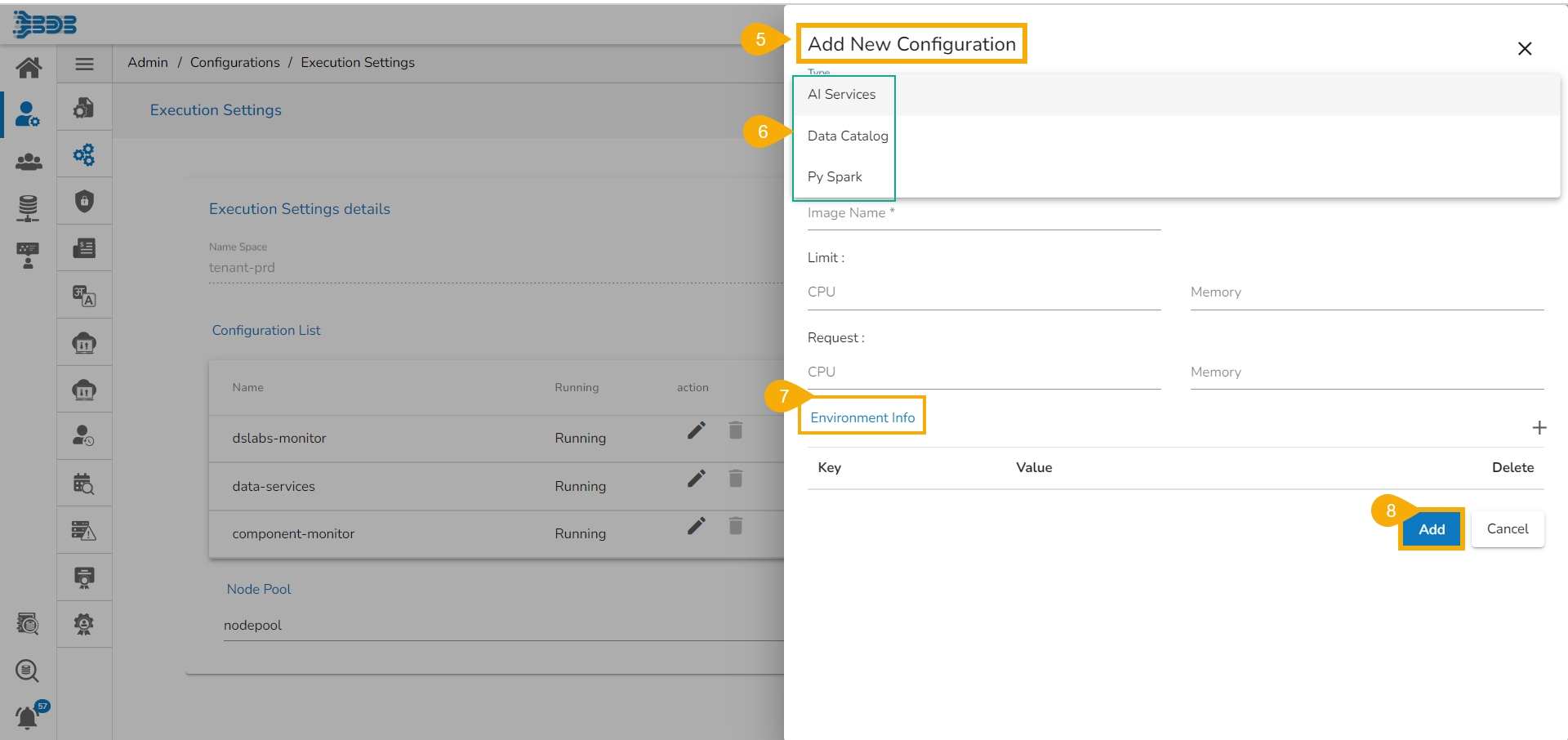Image resolution: width=1568 pixels, height=740 pixels.
Task: Delete the component-monitor configuration
Action: click(736, 526)
